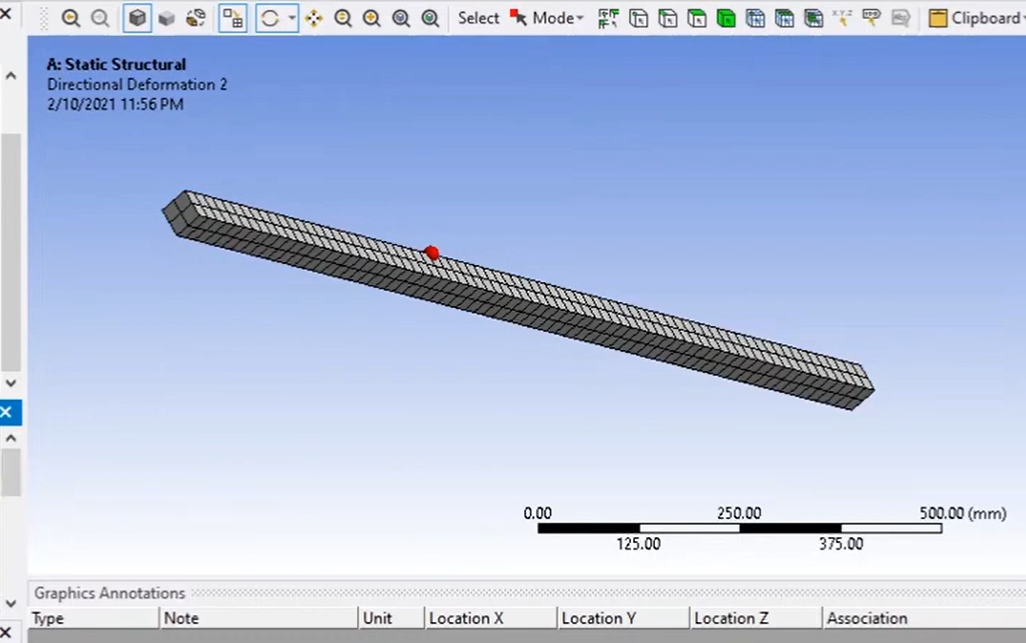Click the coordinate annotation XYZ icon
Viewport: 1026px width, 643px height.
pyautogui.click(x=843, y=17)
